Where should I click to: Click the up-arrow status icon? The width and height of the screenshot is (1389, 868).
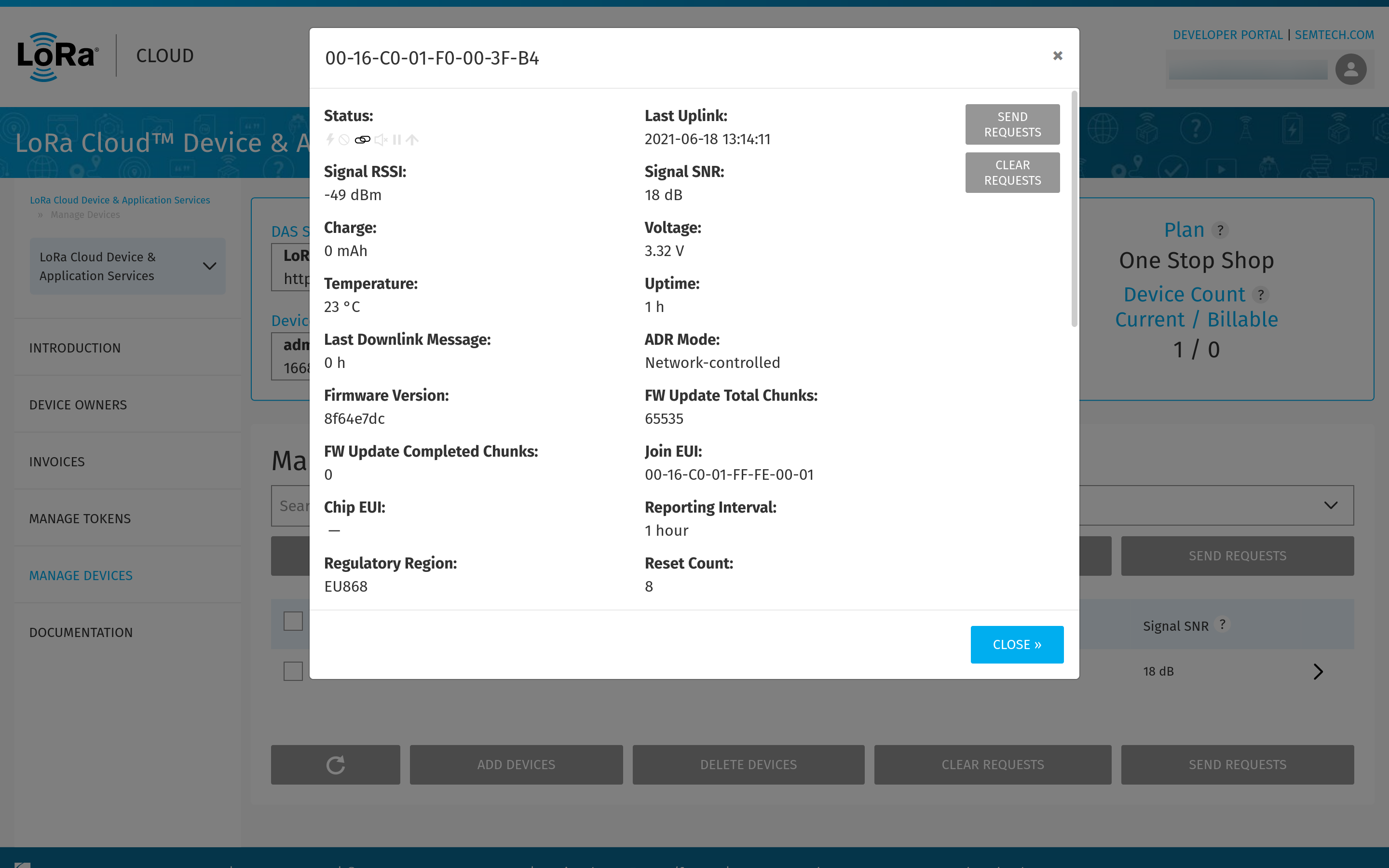412,139
